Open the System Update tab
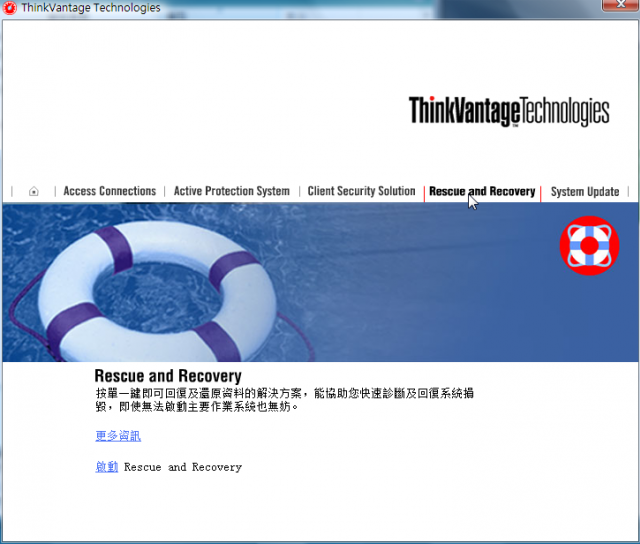Viewport: 640px width, 544px height. pos(585,191)
